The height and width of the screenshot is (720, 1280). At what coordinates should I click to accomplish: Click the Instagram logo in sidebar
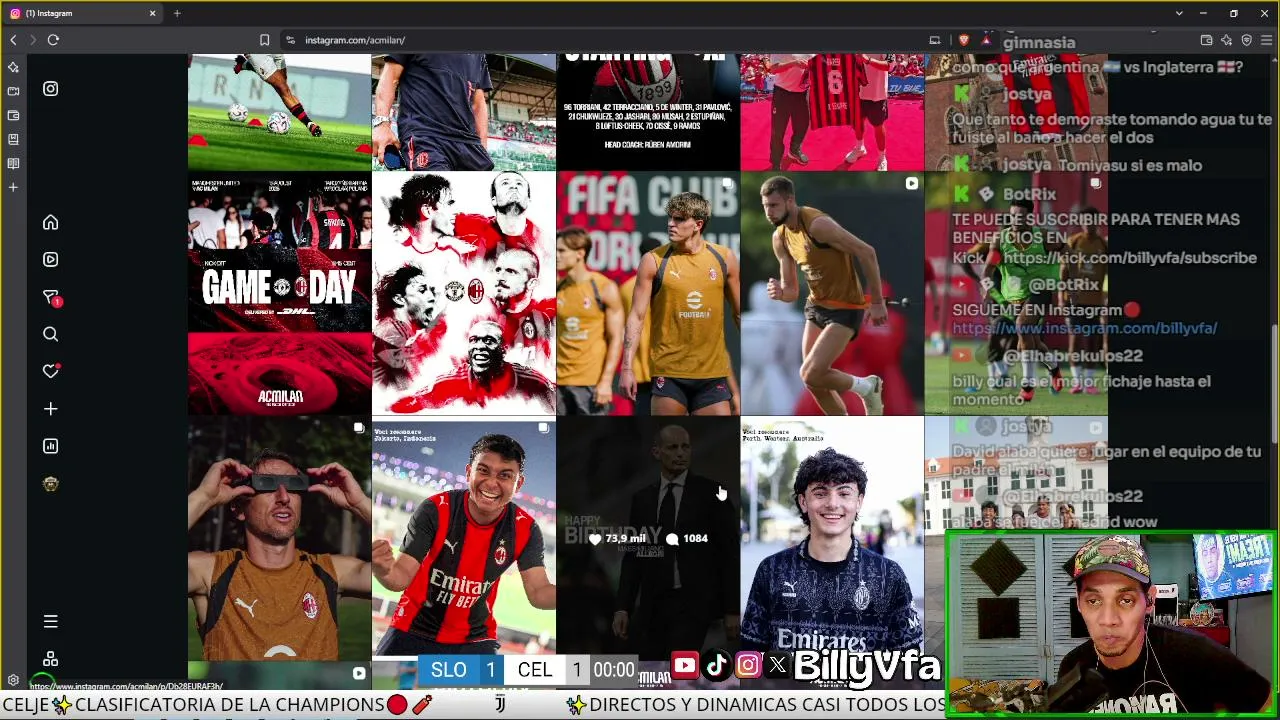(x=50, y=89)
